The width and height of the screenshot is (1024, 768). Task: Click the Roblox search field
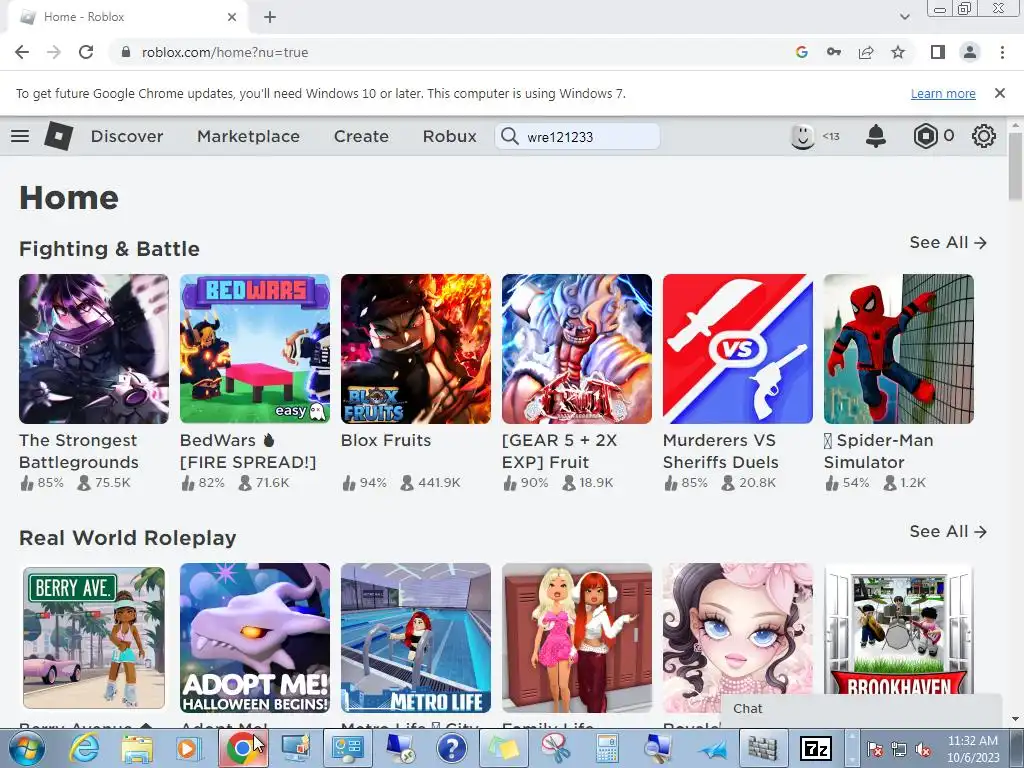click(x=577, y=136)
